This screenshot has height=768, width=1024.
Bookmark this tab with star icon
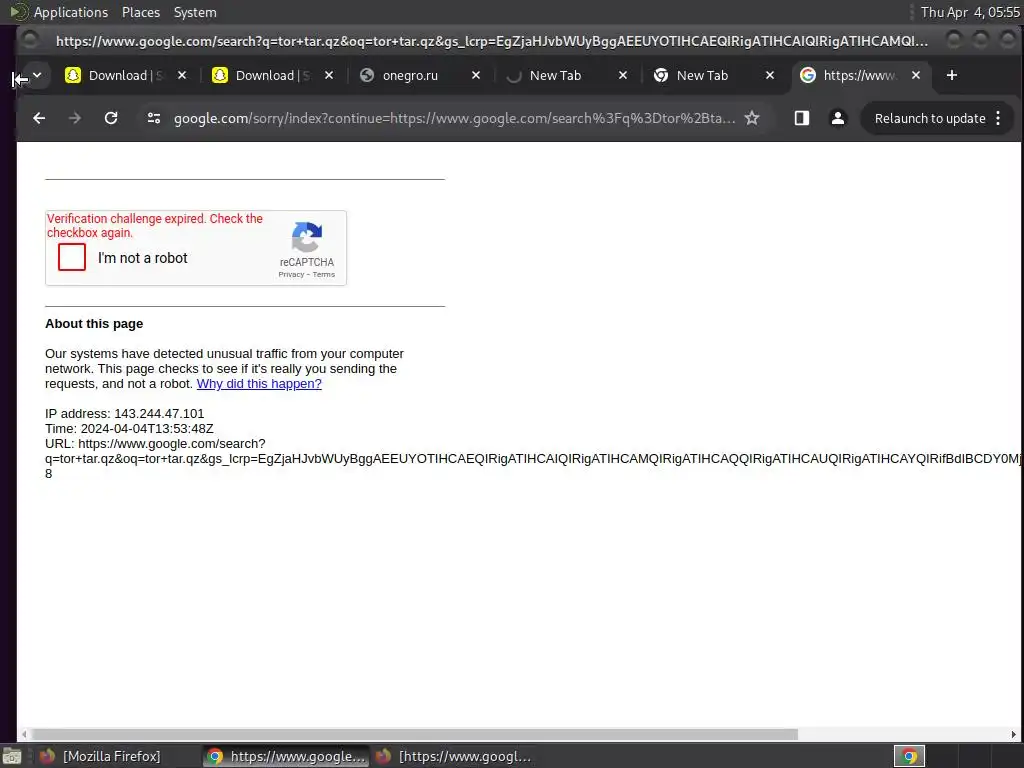[x=752, y=118]
